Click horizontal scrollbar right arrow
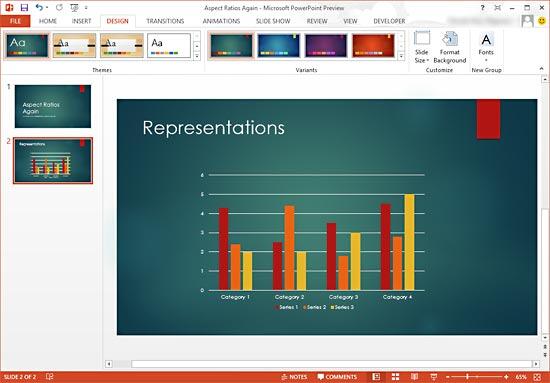Viewport: 550px width, 383px height. click(x=536, y=364)
